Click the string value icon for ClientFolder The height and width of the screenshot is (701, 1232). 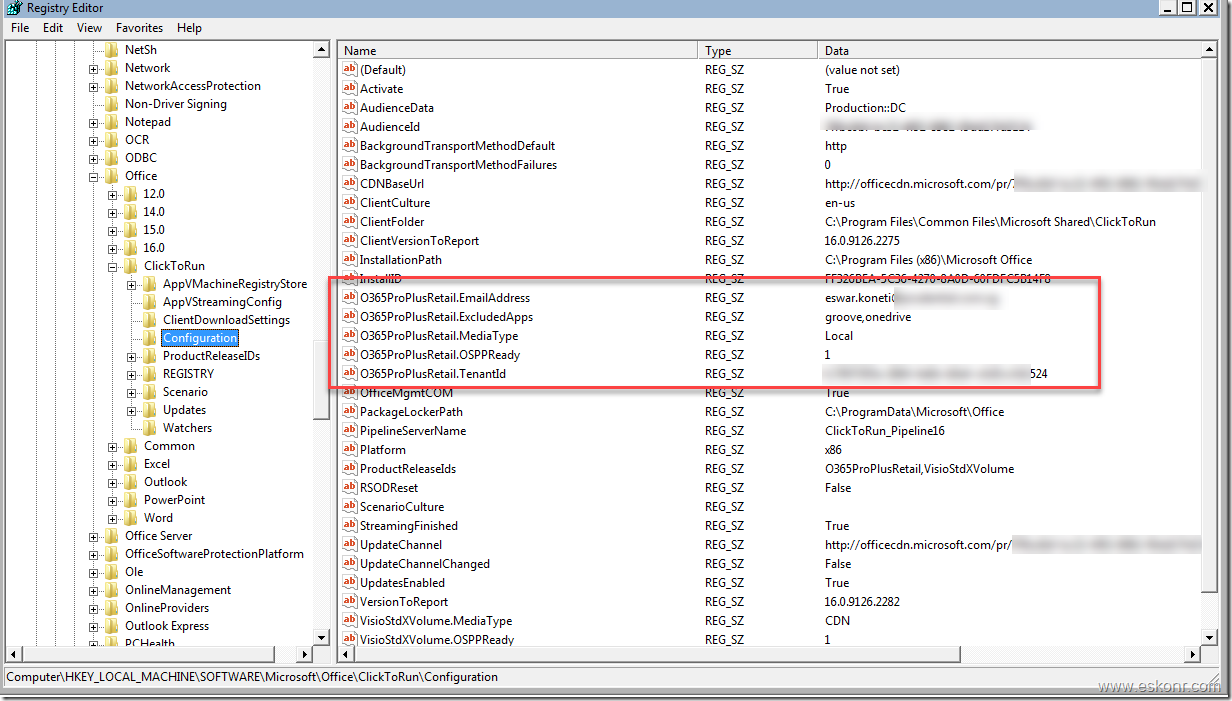point(350,222)
